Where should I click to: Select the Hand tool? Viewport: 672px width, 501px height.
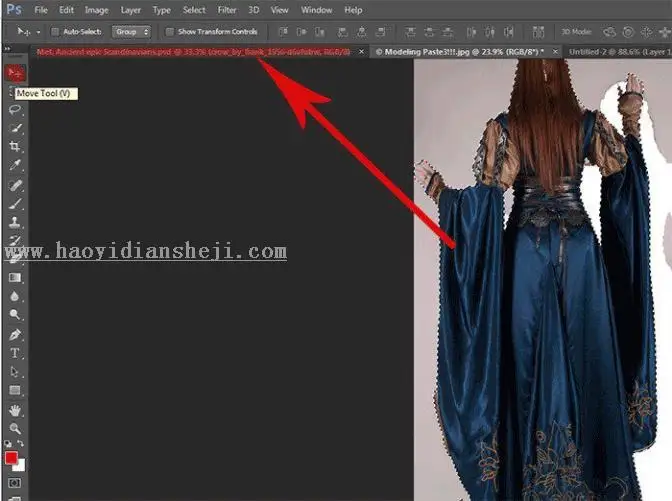pos(15,411)
